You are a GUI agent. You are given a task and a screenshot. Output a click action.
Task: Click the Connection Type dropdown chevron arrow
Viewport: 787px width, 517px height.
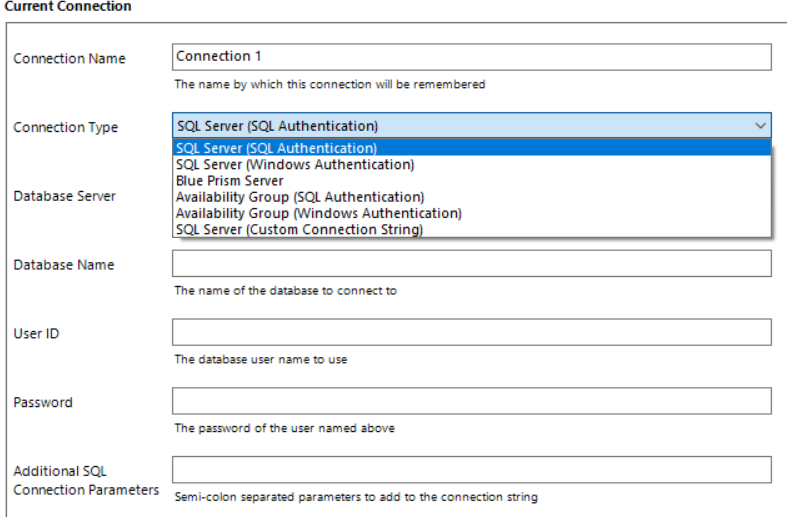(761, 126)
